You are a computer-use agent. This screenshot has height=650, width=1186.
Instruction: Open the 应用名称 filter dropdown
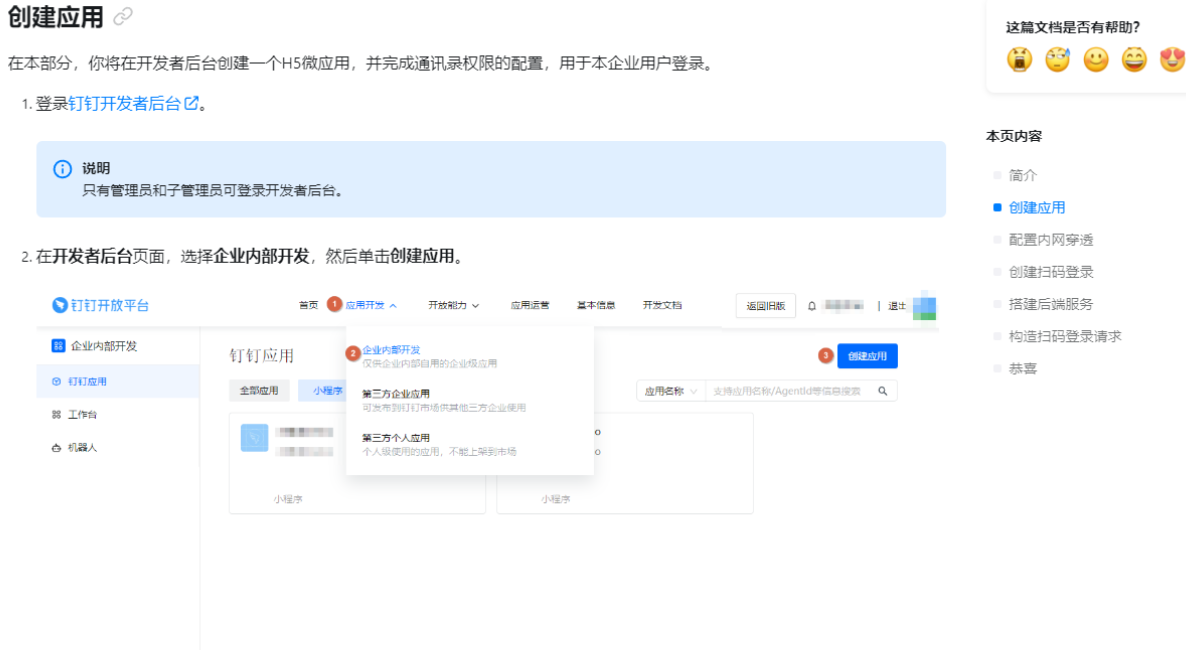tap(670, 391)
